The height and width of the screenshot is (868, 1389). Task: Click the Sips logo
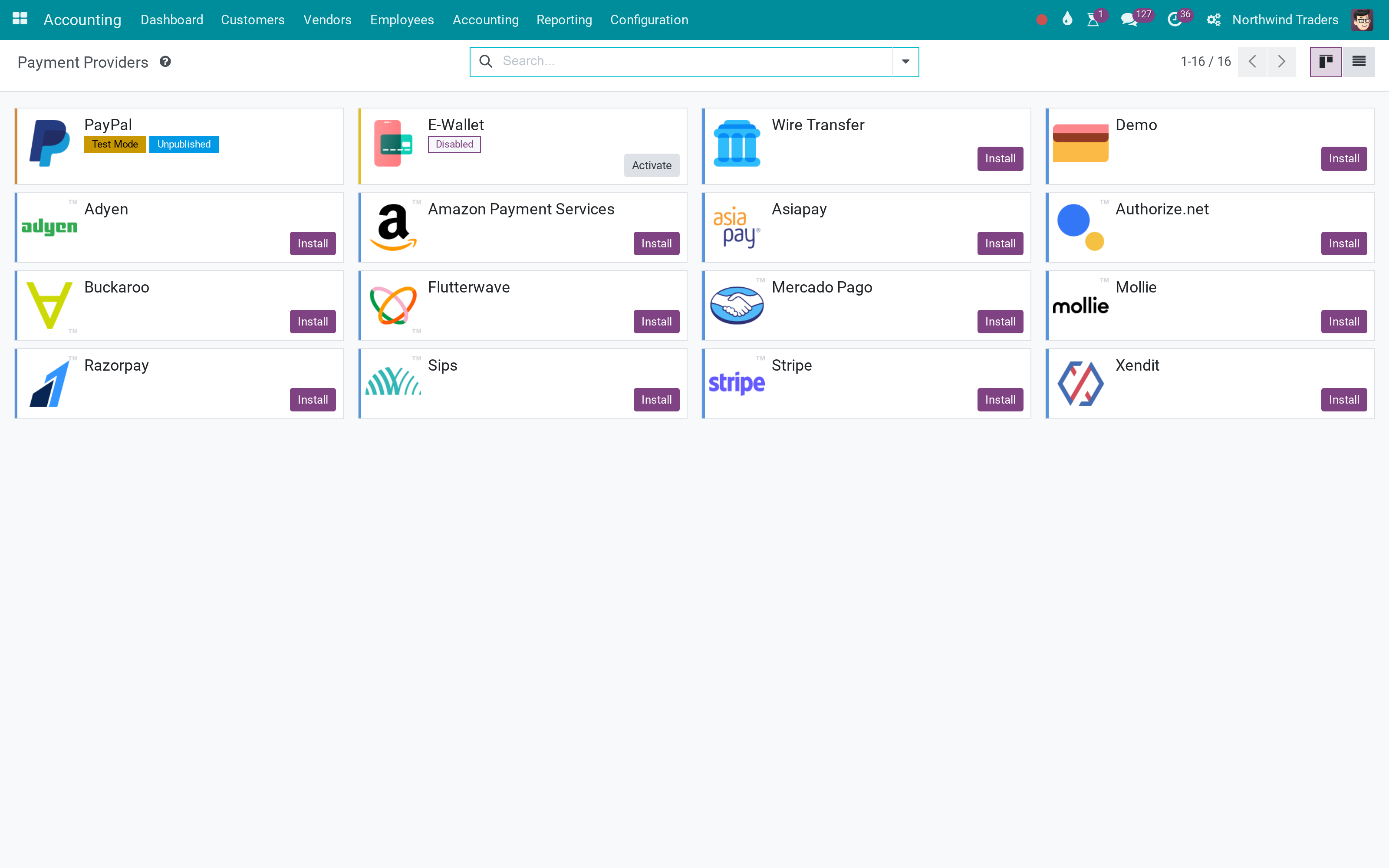click(x=393, y=381)
